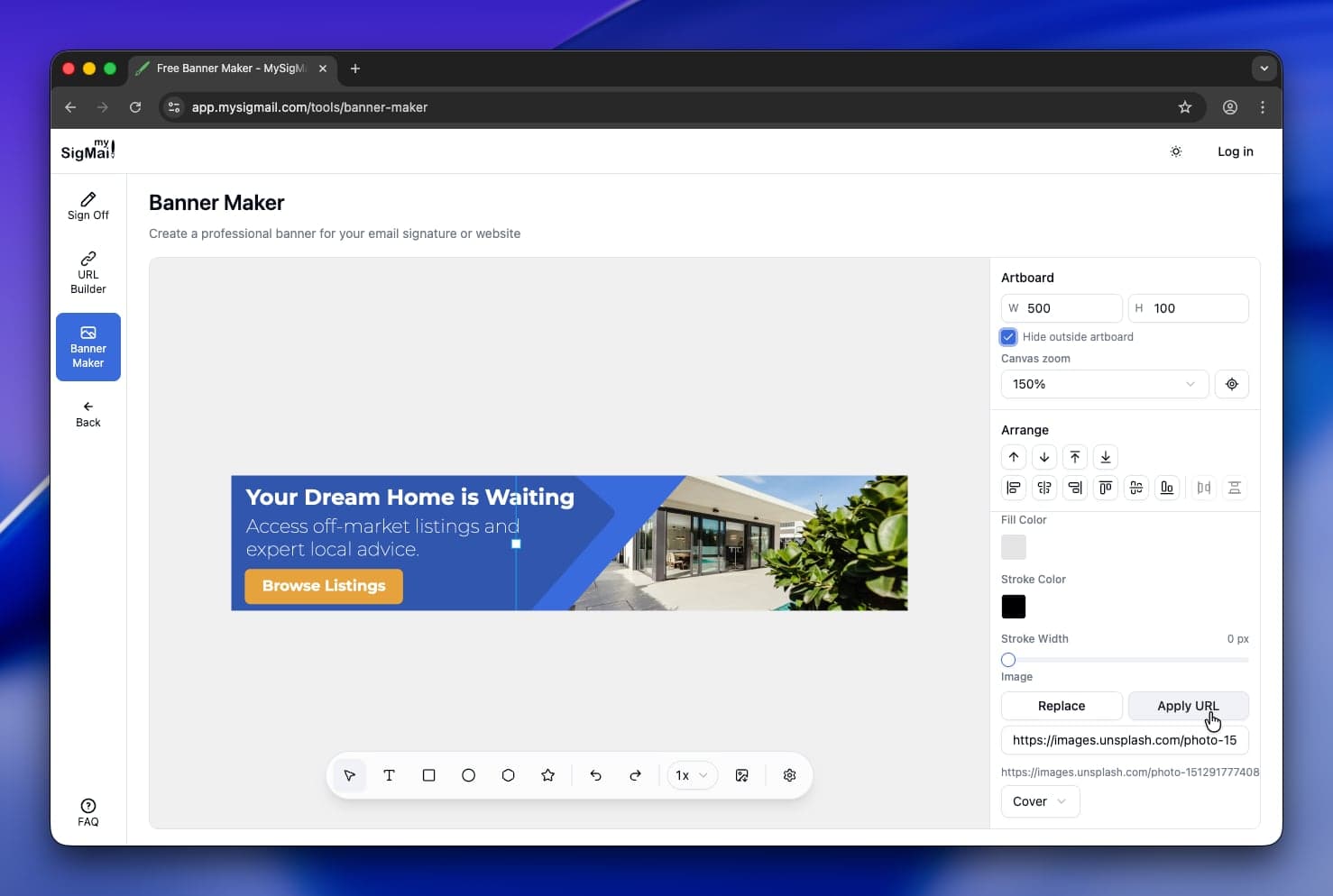
Task: Open the 1x export scale dropdown
Action: (692, 775)
